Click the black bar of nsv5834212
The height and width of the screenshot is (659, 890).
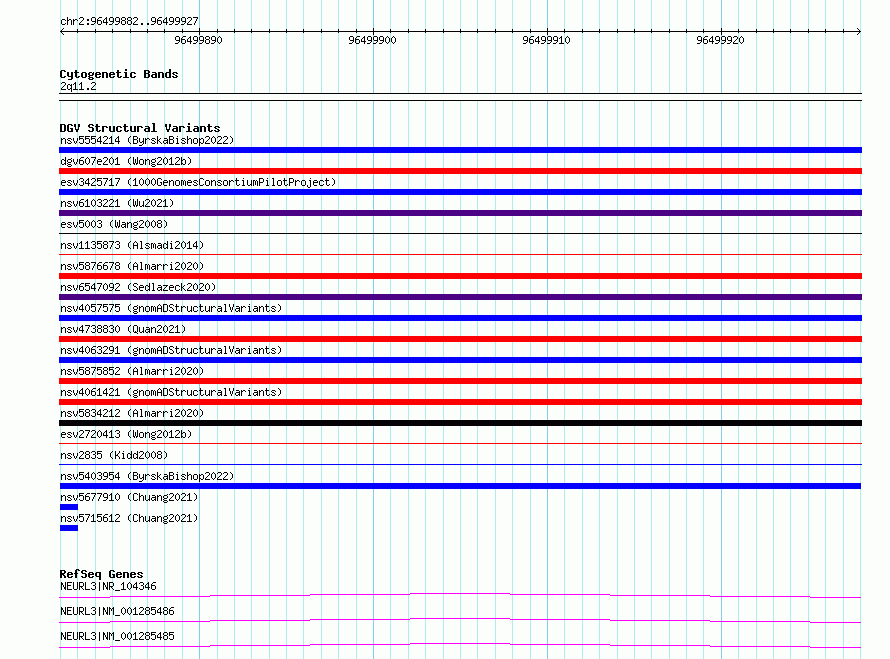click(460, 423)
